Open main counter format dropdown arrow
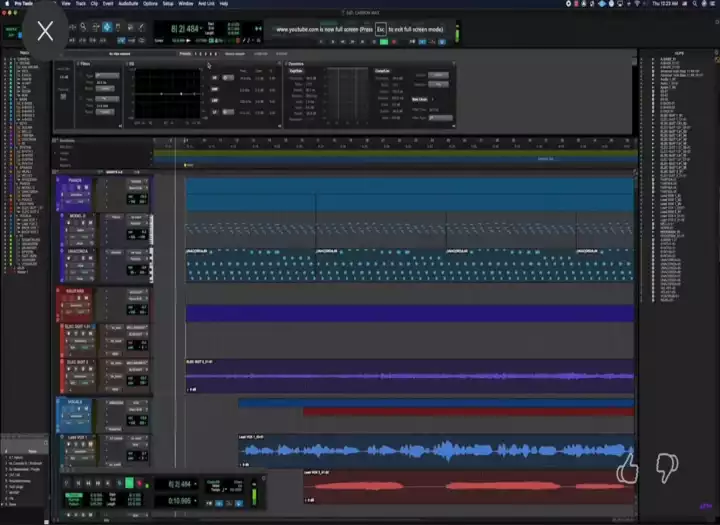The height and width of the screenshot is (525, 720). click(201, 29)
